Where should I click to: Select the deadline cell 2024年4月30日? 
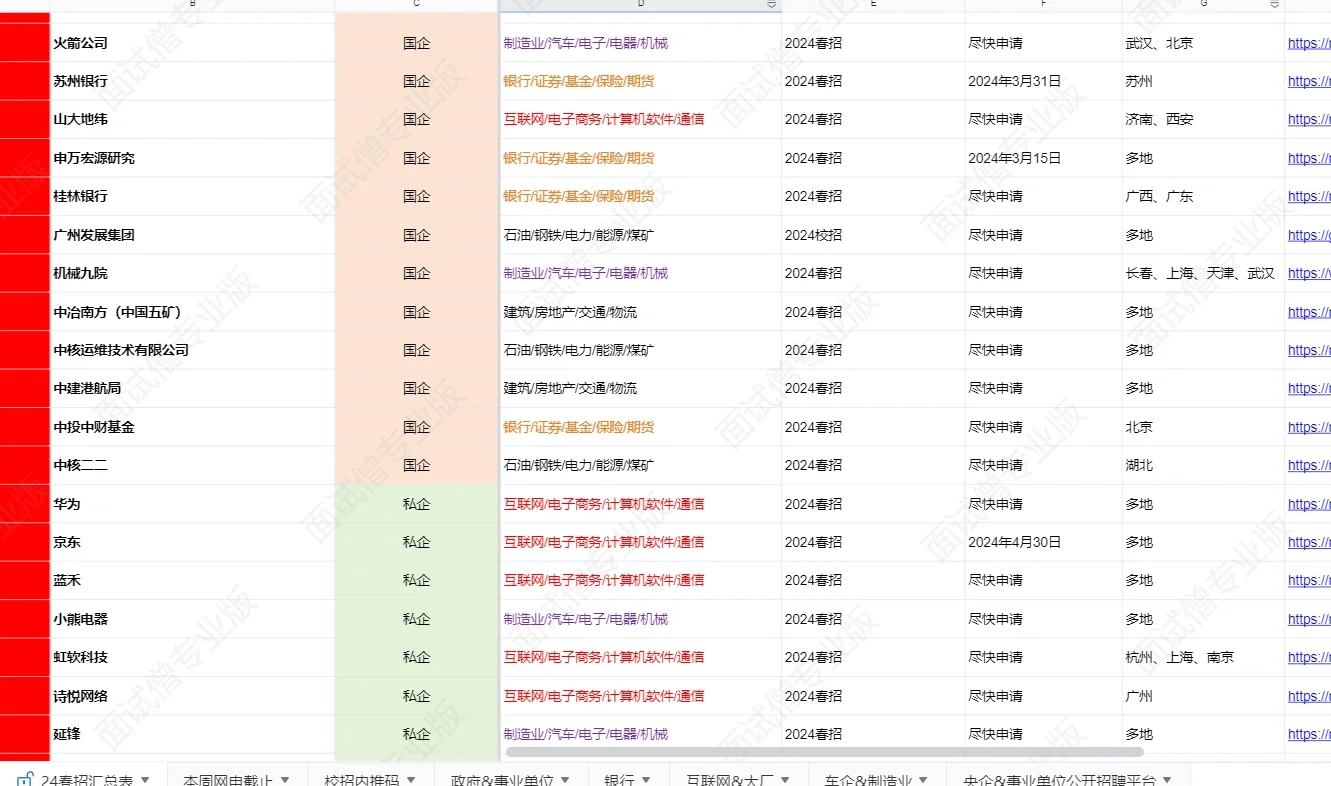(x=1043, y=542)
